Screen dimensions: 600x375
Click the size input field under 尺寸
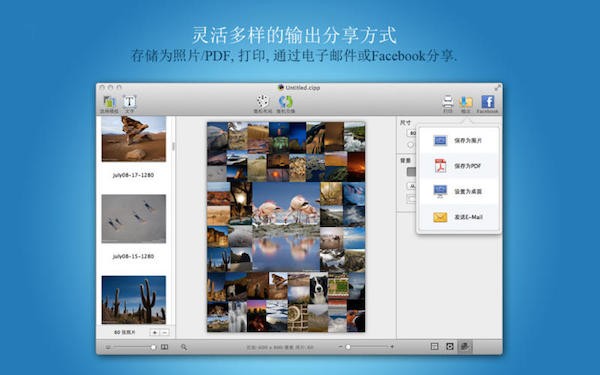click(412, 133)
